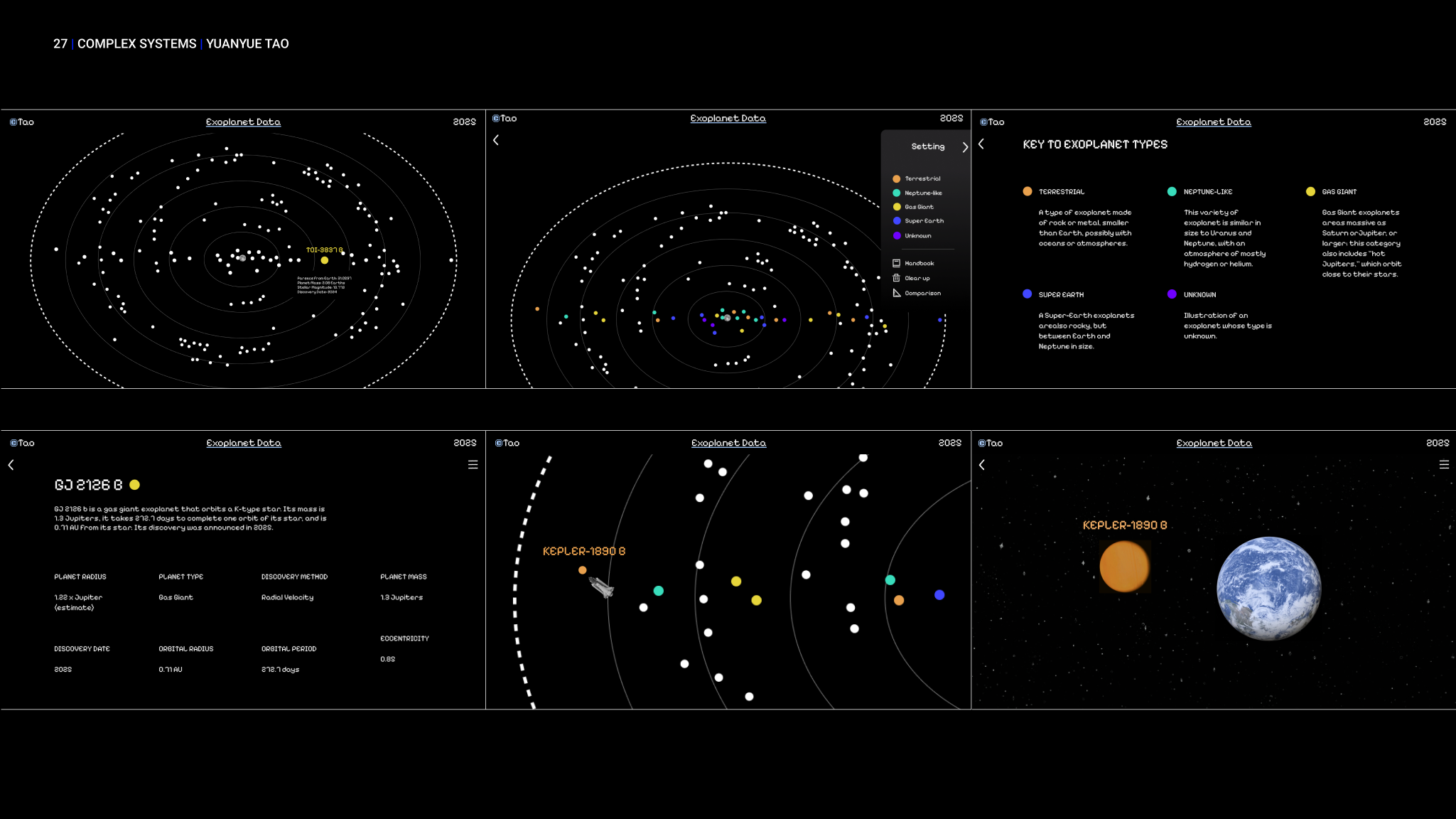The image size is (1456, 819).
Task: Go back from Key to Exoplanet Types
Action: tap(981, 144)
